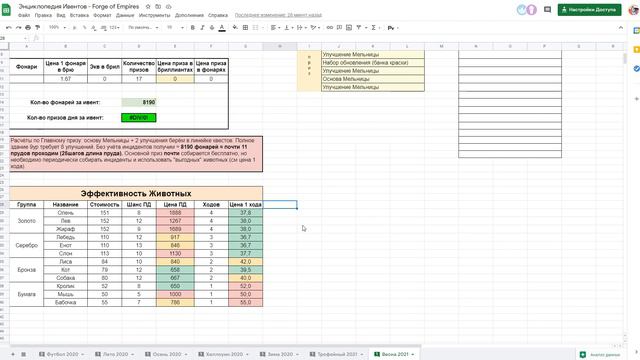Select the 8190 lanterns count cell

coord(139,102)
